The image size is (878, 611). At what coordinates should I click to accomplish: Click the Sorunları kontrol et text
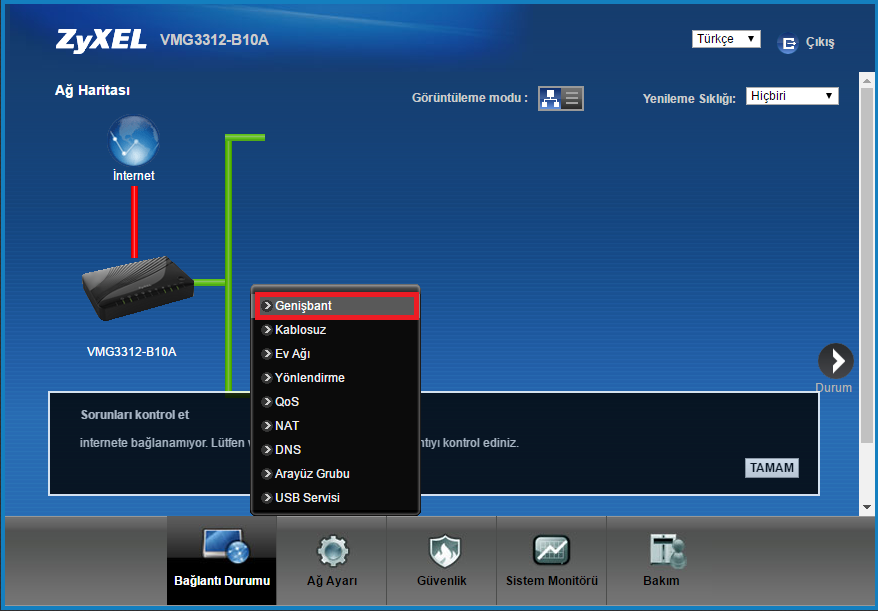(x=135, y=415)
